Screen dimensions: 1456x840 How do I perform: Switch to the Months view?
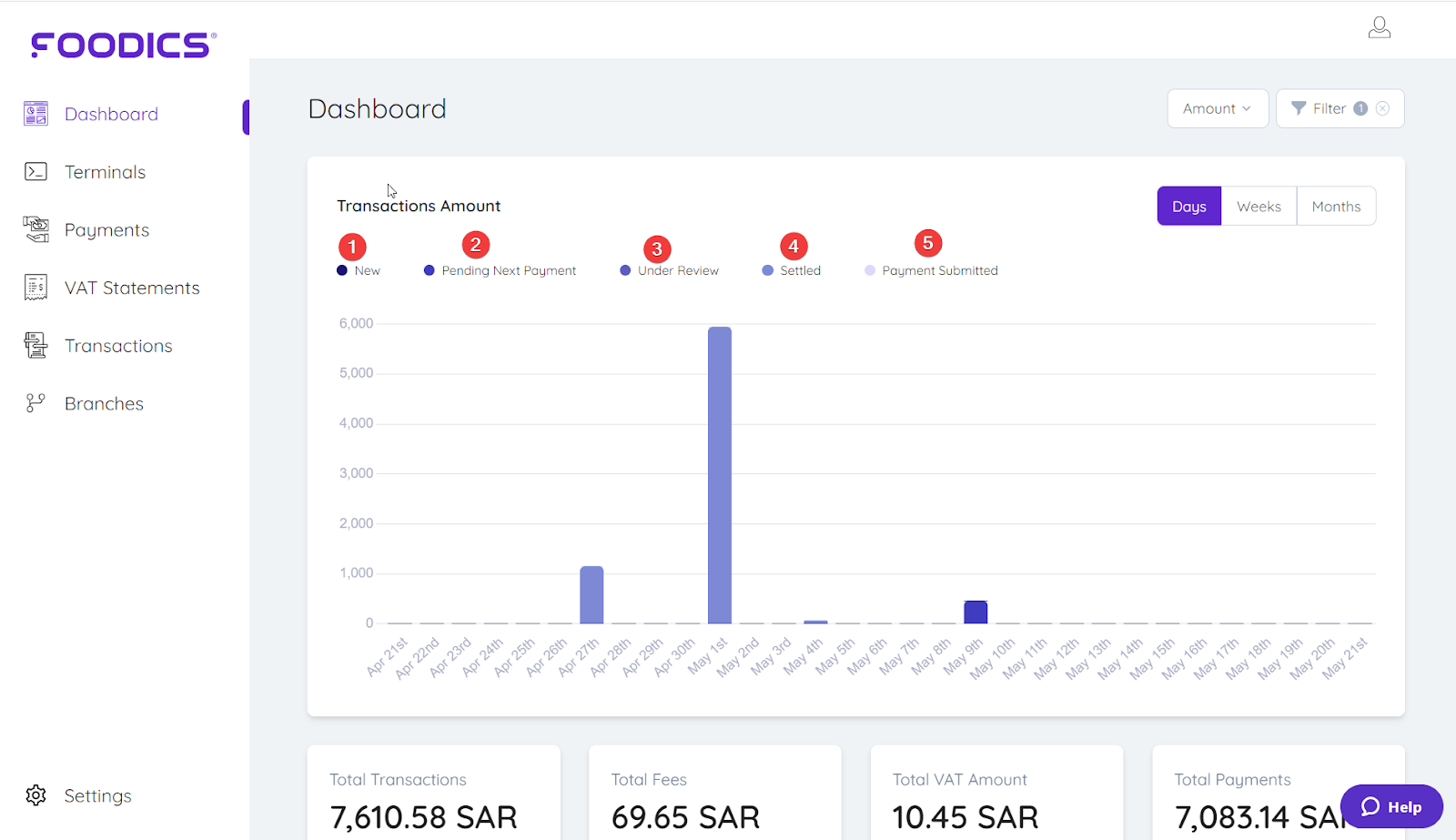point(1335,206)
